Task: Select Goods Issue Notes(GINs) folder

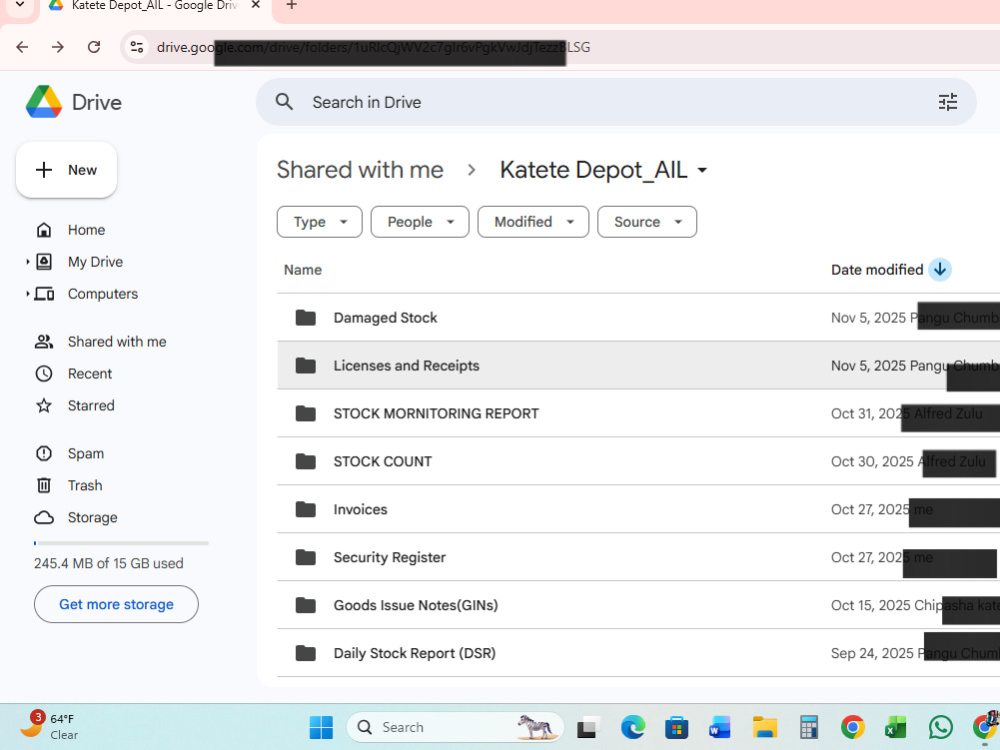Action: 638,605
